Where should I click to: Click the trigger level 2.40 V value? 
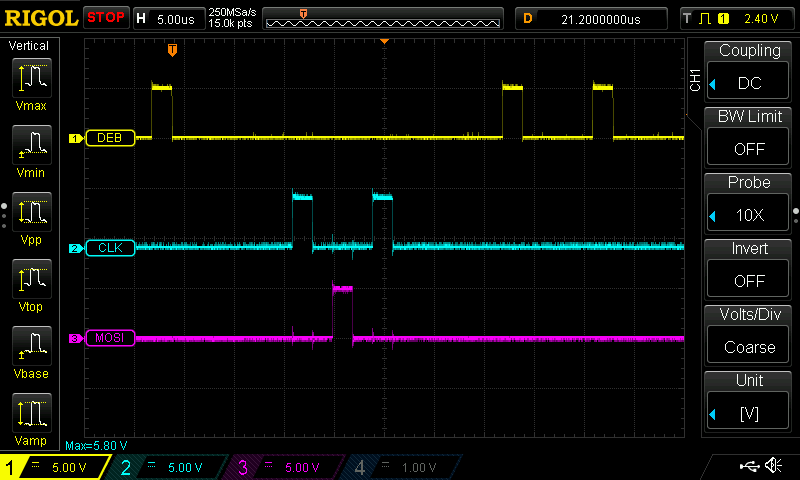(761, 19)
